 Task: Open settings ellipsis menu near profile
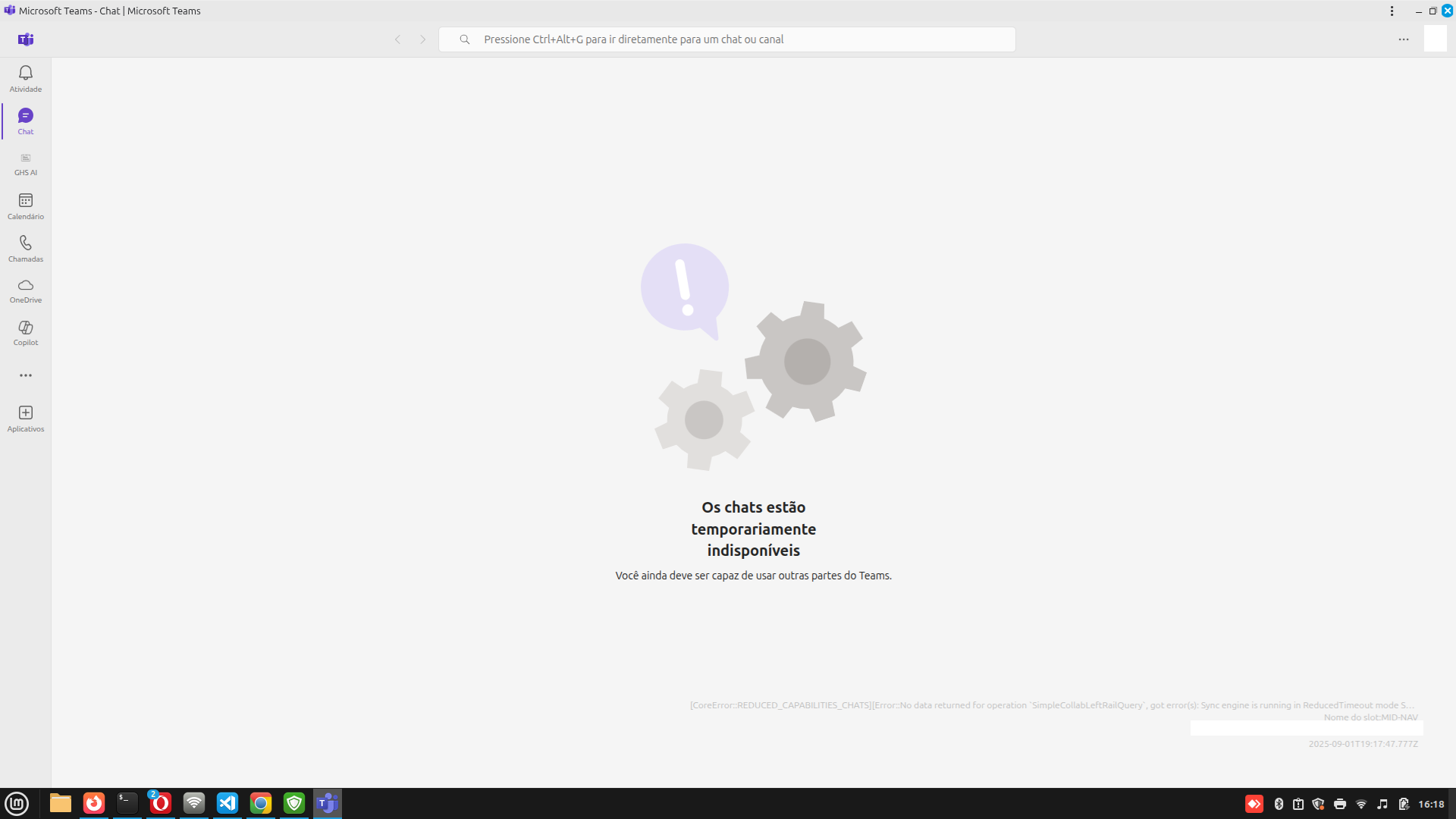click(x=1404, y=39)
